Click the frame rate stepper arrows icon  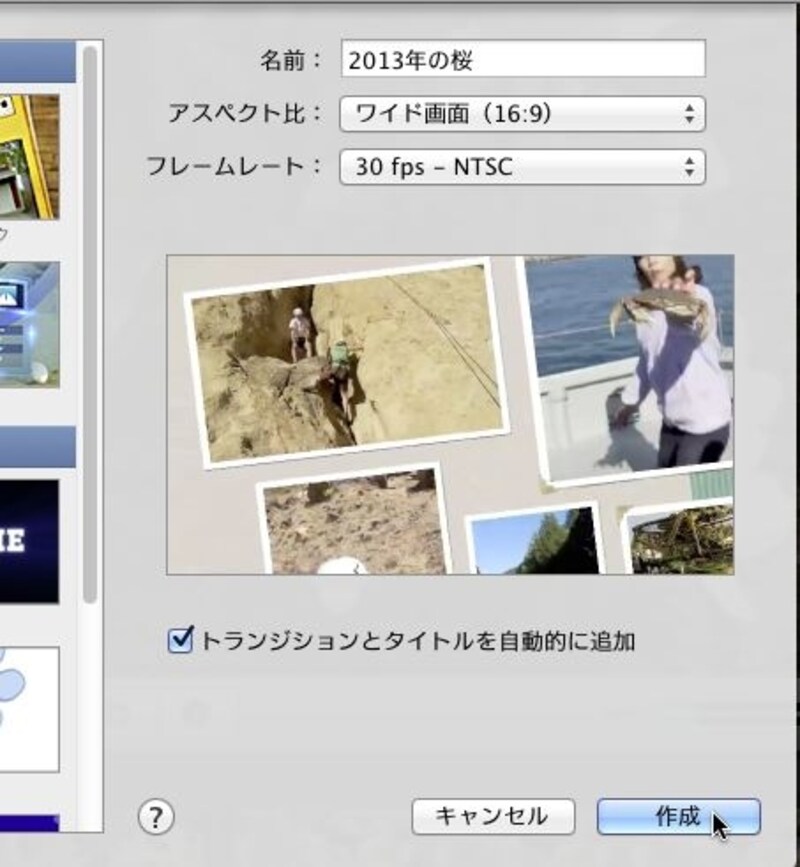690,167
